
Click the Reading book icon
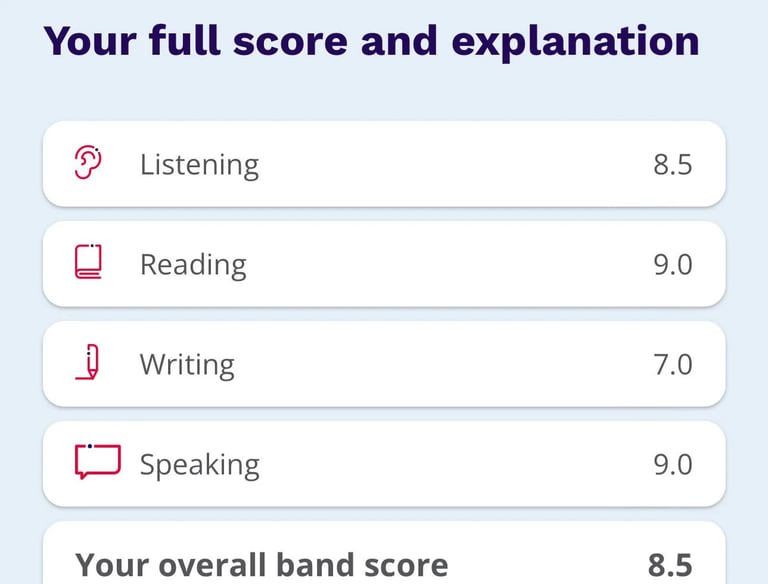pyautogui.click(x=88, y=262)
